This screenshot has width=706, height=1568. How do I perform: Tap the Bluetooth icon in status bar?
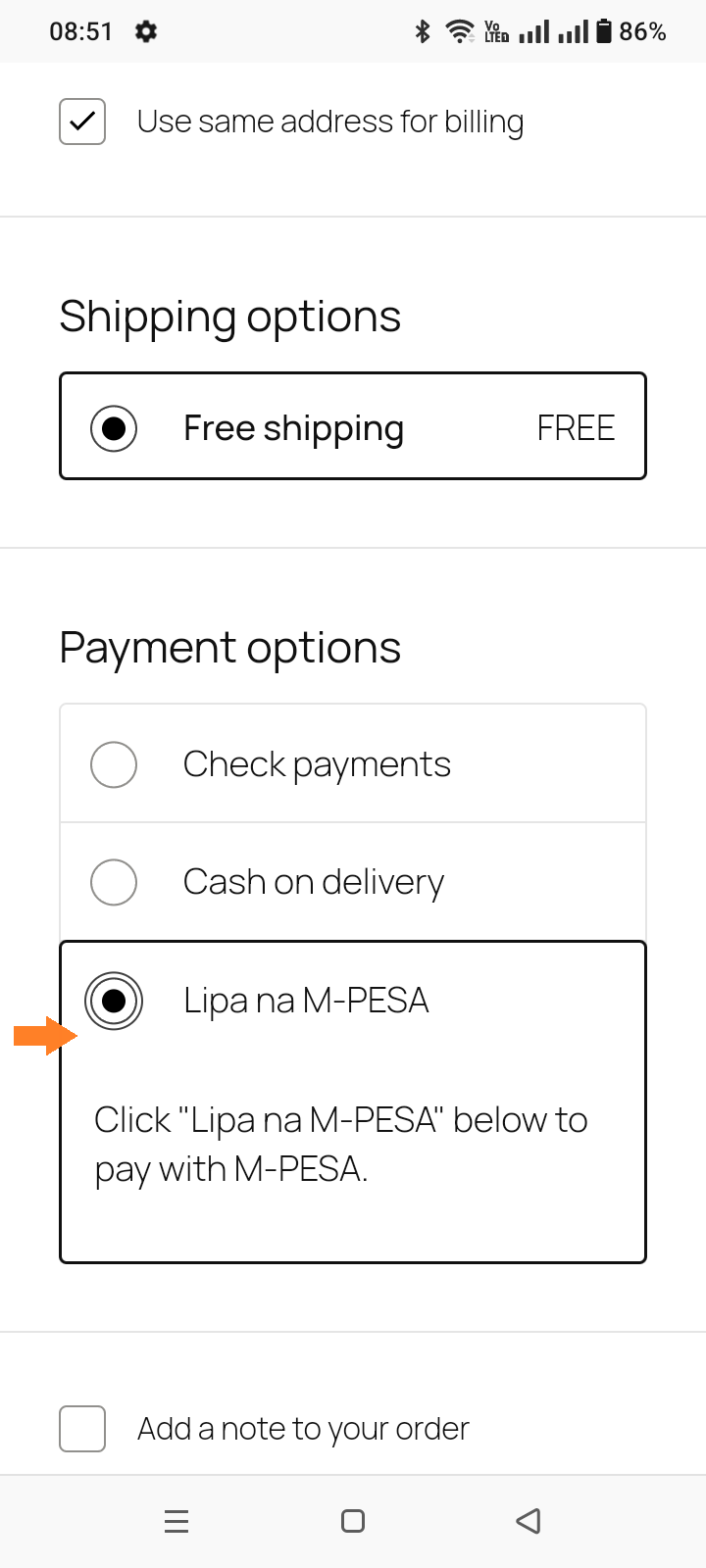pyautogui.click(x=423, y=31)
